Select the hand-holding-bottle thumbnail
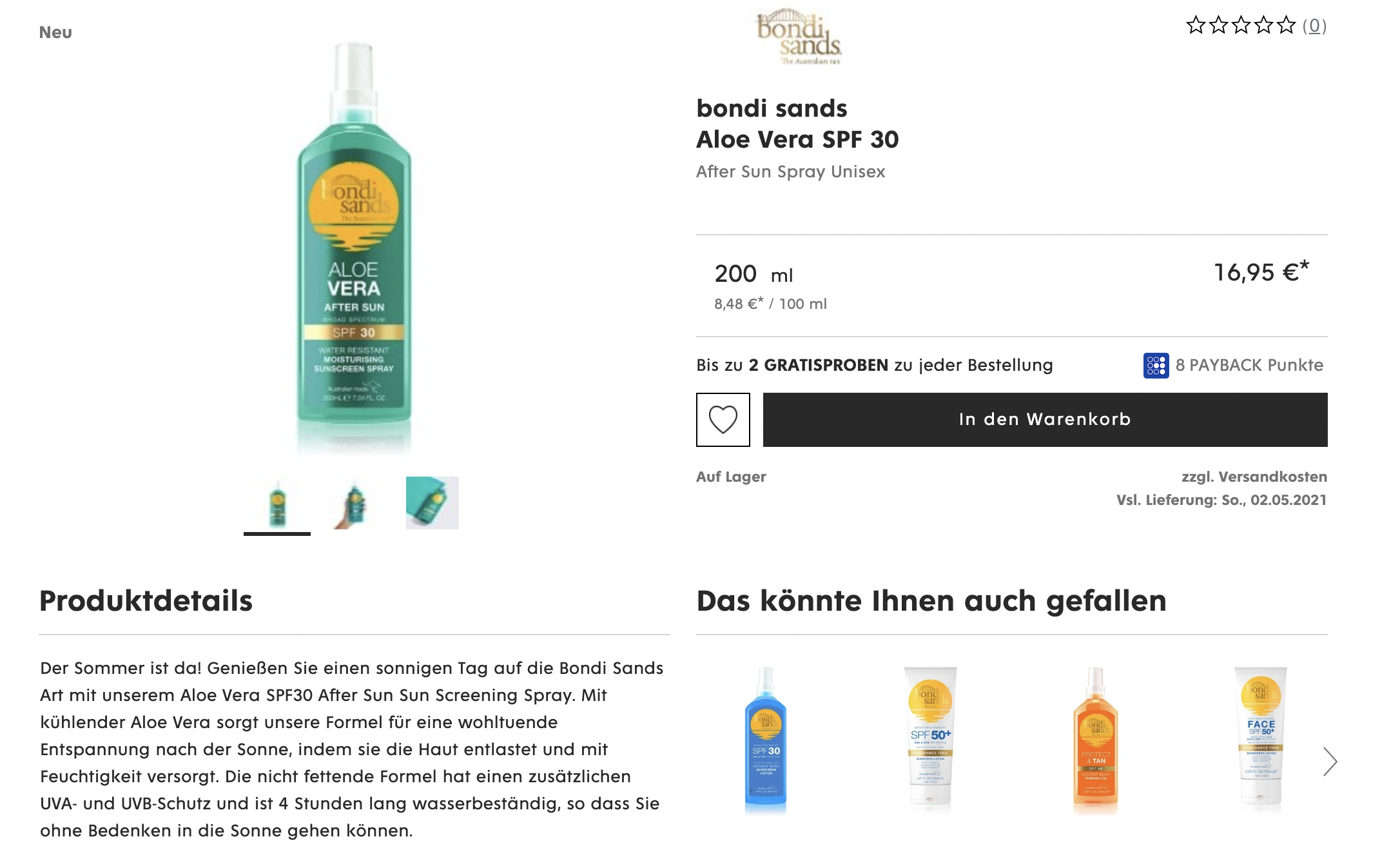This screenshot has height=859, width=1400. [x=355, y=504]
